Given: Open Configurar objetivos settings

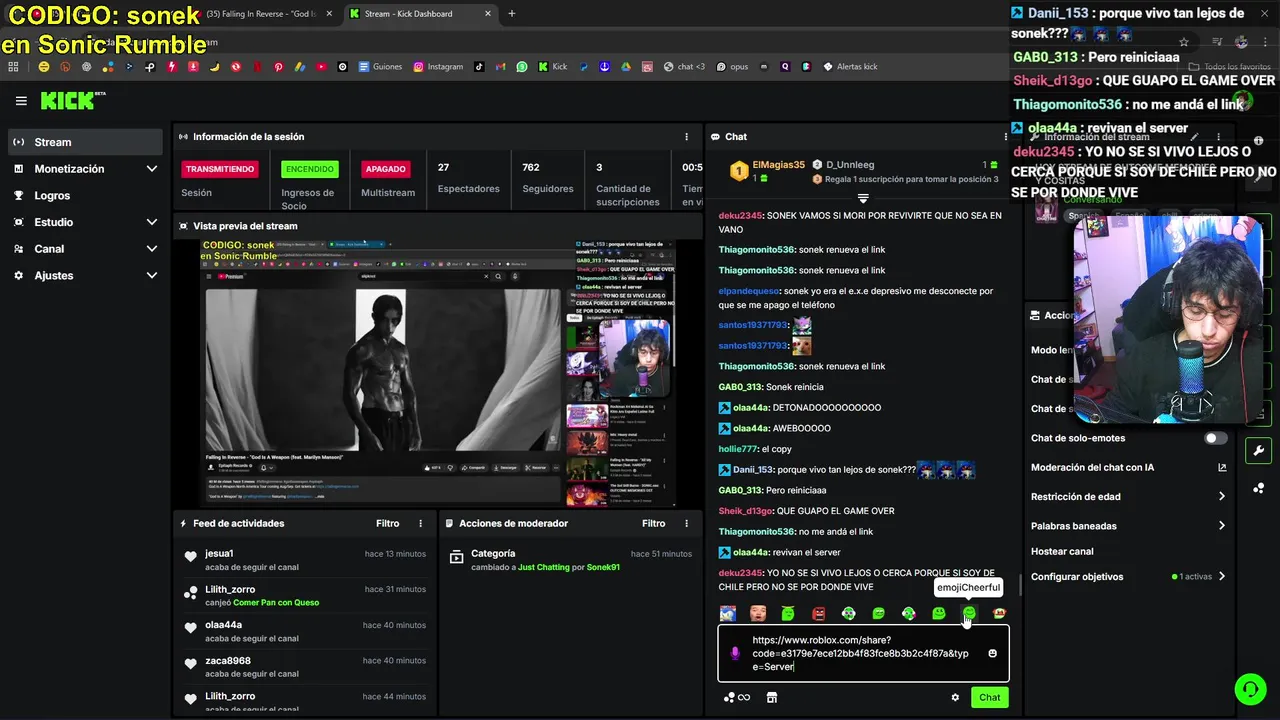Looking at the screenshot, I should point(1128,576).
